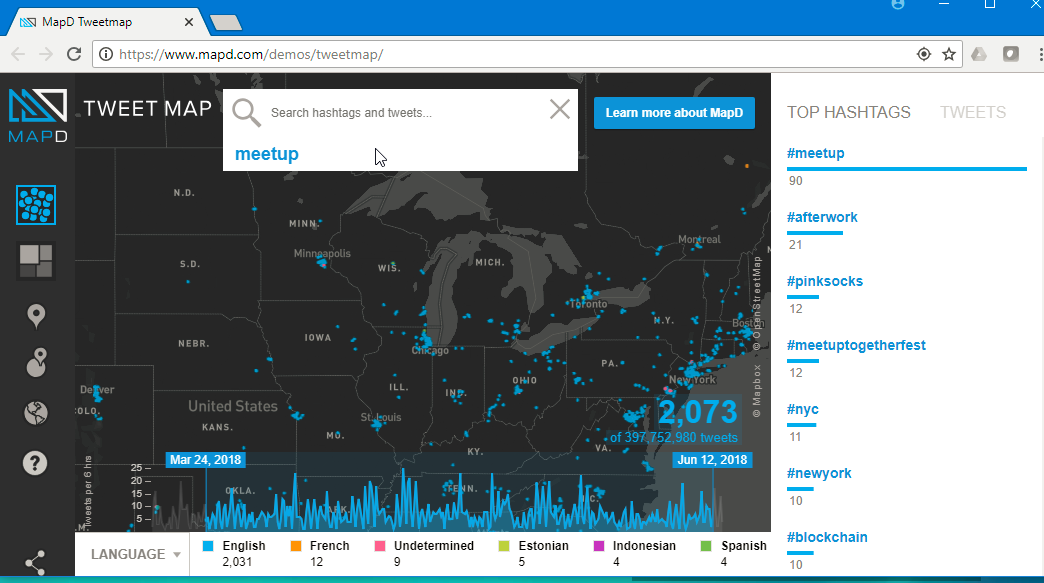Screen dimensions: 1044x583
Task: Reload the page
Action: (x=74, y=55)
